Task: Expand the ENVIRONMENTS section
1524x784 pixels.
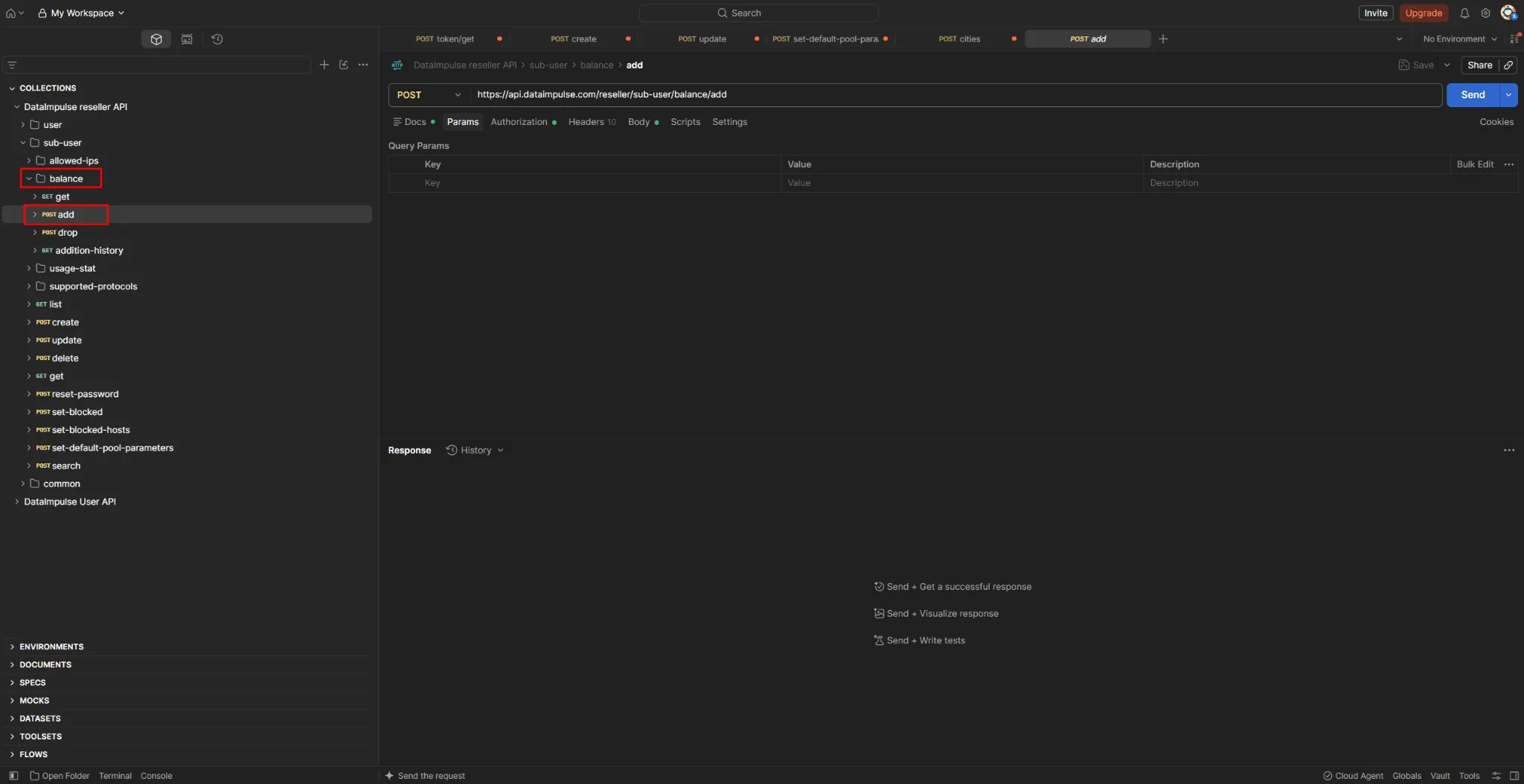Action: [12, 647]
